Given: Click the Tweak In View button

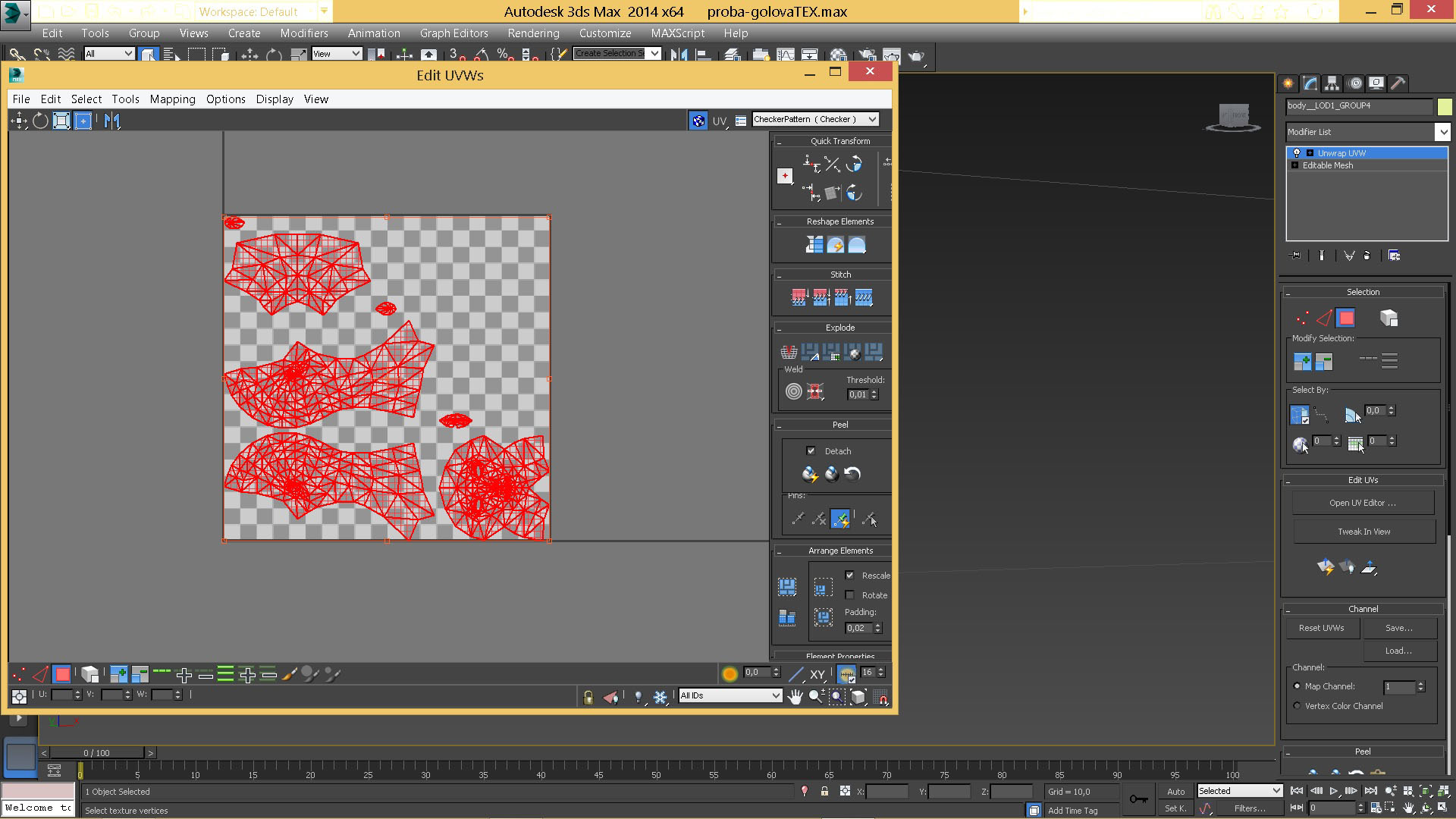Looking at the screenshot, I should tap(1363, 532).
